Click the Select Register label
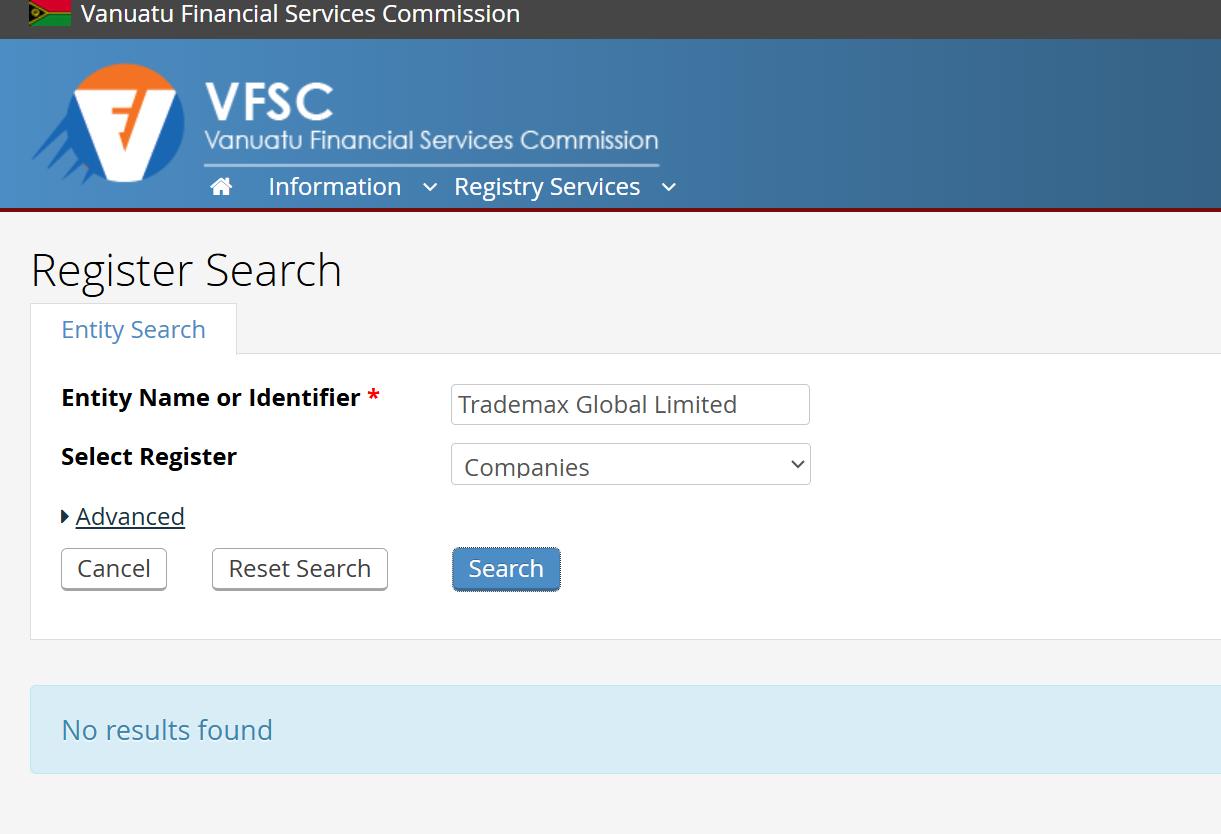The height and width of the screenshot is (834, 1221). 149,457
